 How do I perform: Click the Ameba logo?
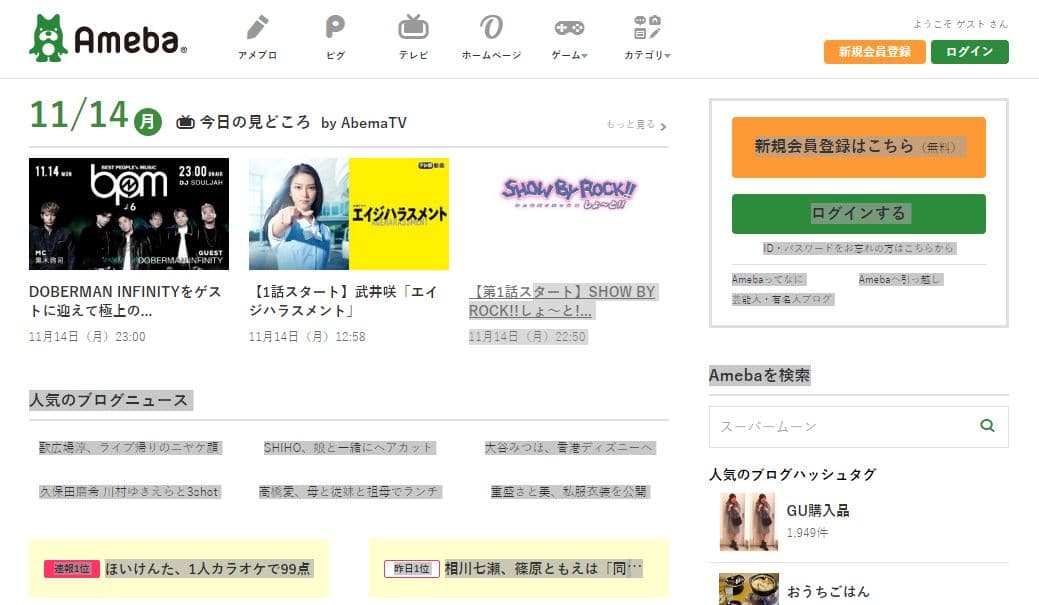pos(108,38)
